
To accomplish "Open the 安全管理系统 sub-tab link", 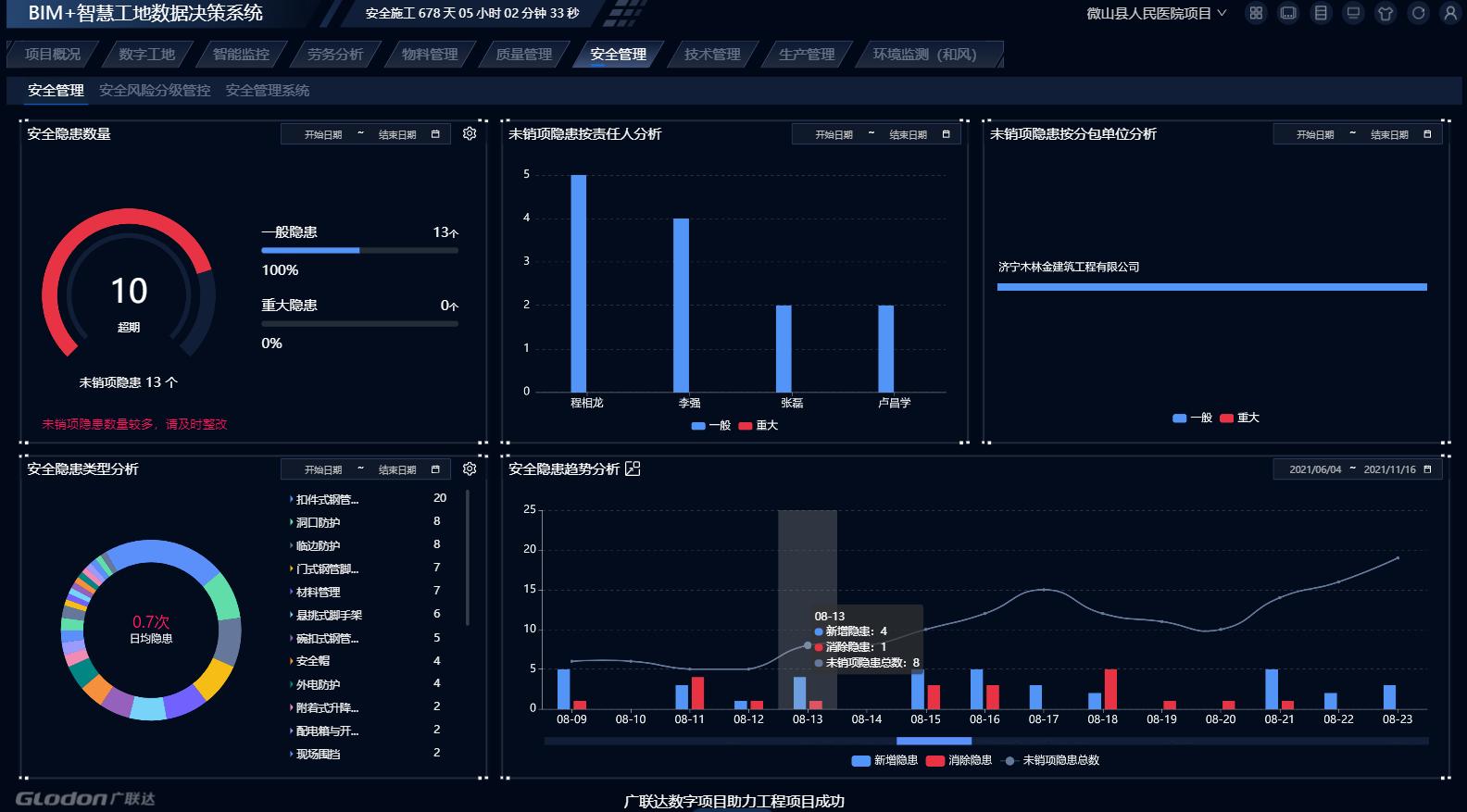I will 268,91.
